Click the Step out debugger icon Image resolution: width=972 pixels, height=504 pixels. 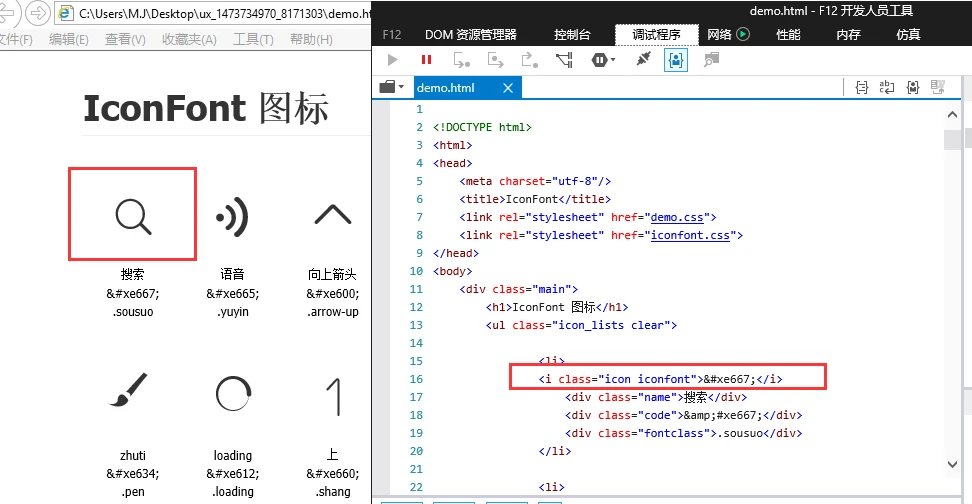pos(529,60)
